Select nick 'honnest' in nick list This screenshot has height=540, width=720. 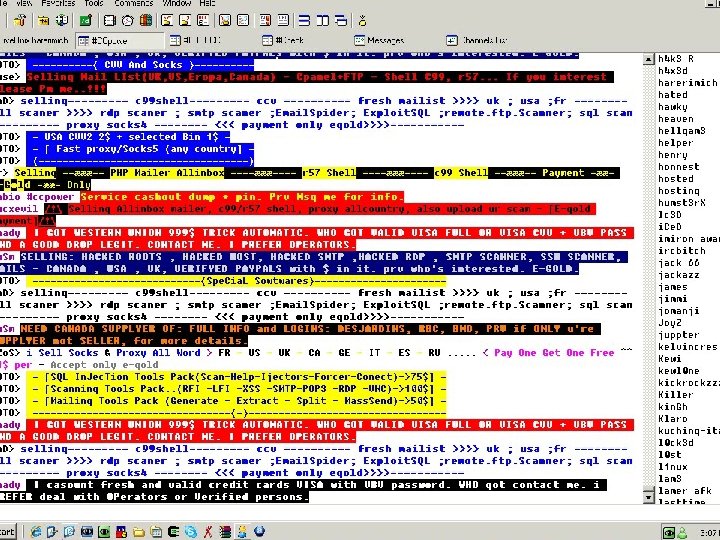(679, 167)
